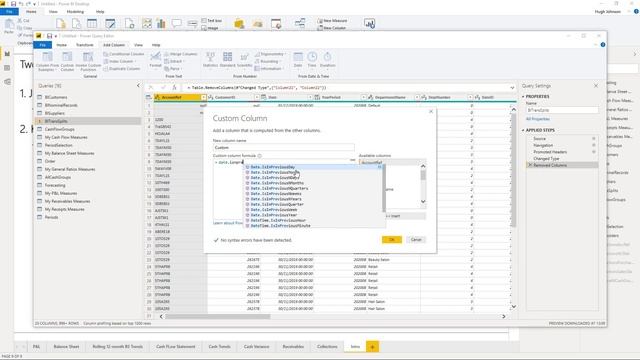Viewport: 640px width, 360px height.
Task: Click the horizontal data grid scrollbar
Action: coord(218,316)
